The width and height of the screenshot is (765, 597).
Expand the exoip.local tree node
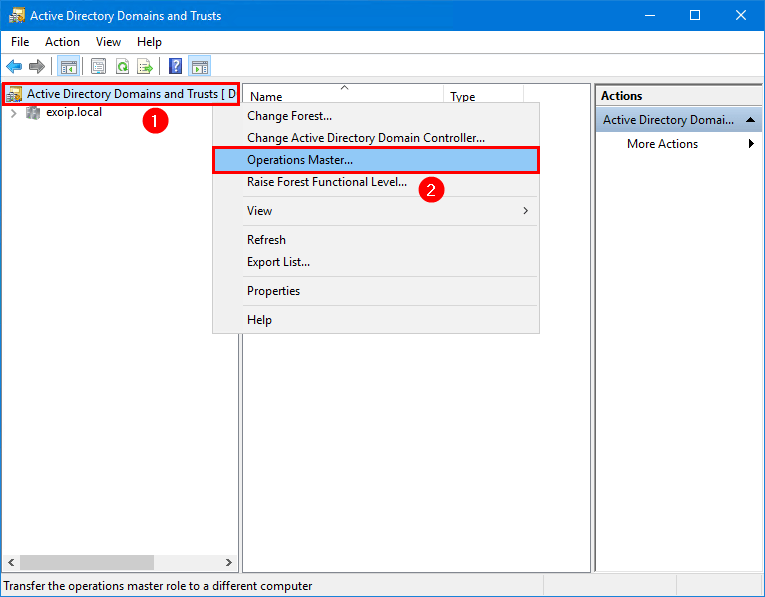(x=14, y=113)
